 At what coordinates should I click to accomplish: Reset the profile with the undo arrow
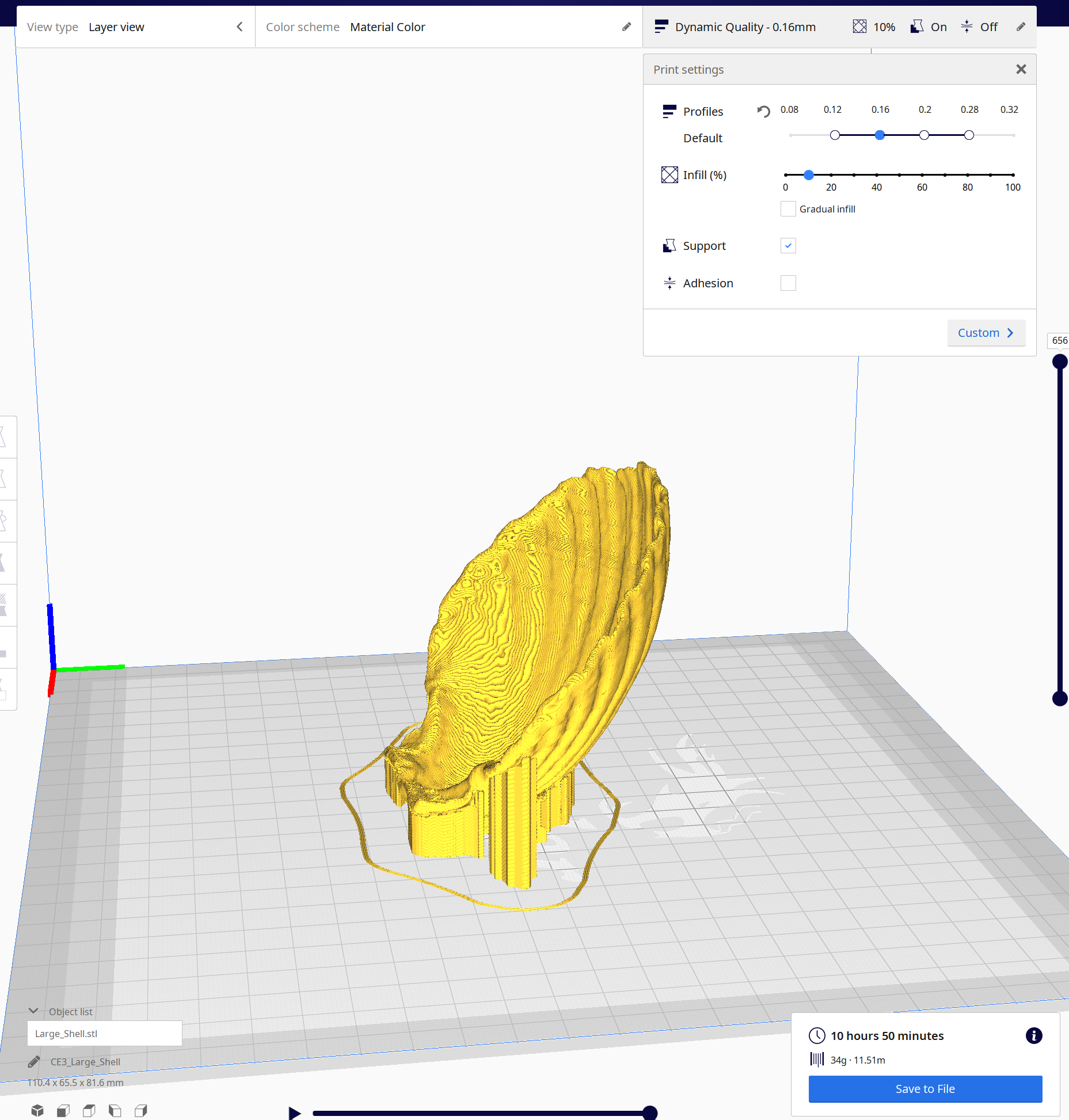(764, 111)
